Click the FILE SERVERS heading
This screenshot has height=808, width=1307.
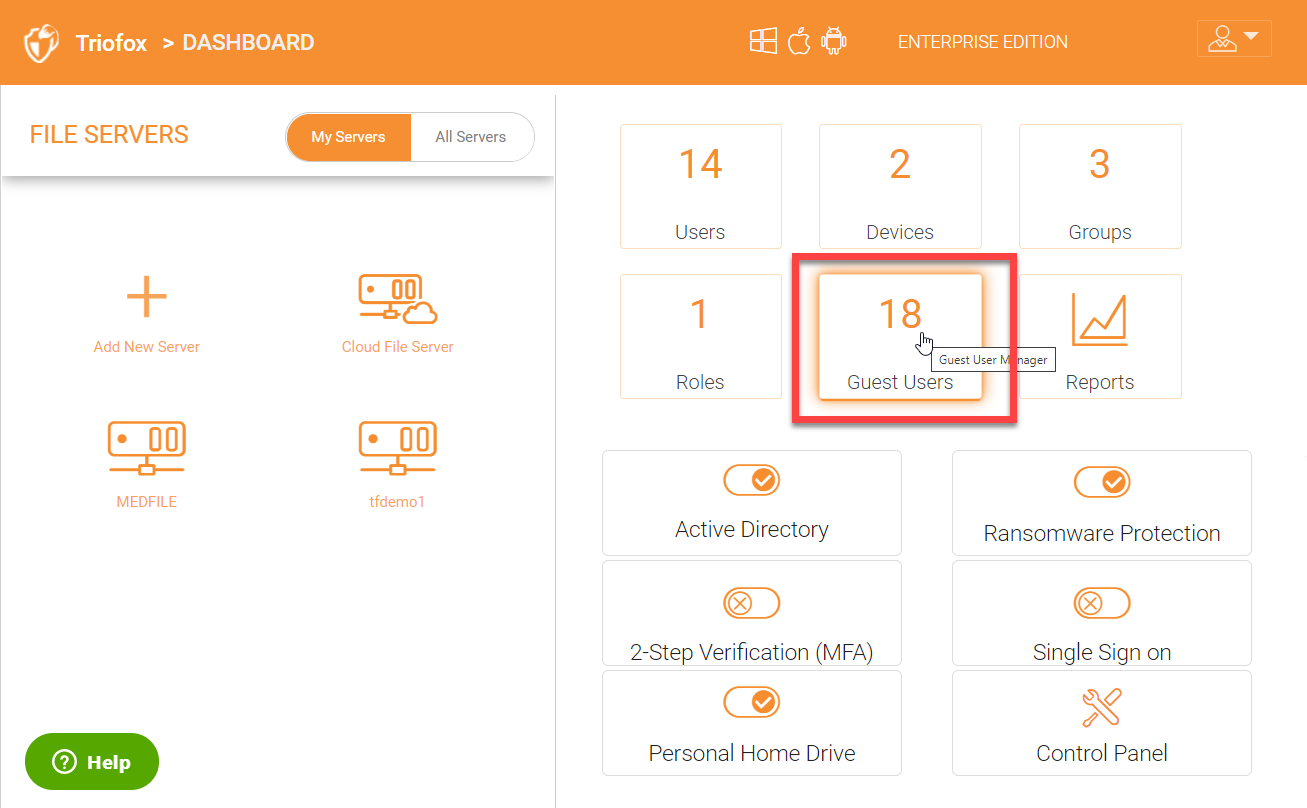pyautogui.click(x=109, y=135)
